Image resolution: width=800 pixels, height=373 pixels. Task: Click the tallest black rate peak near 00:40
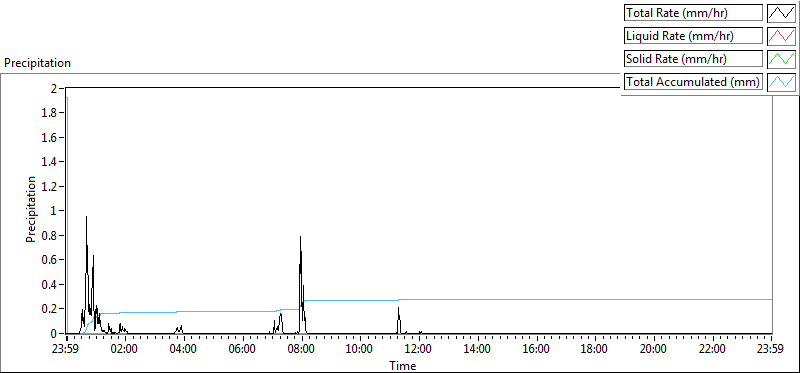point(86,218)
